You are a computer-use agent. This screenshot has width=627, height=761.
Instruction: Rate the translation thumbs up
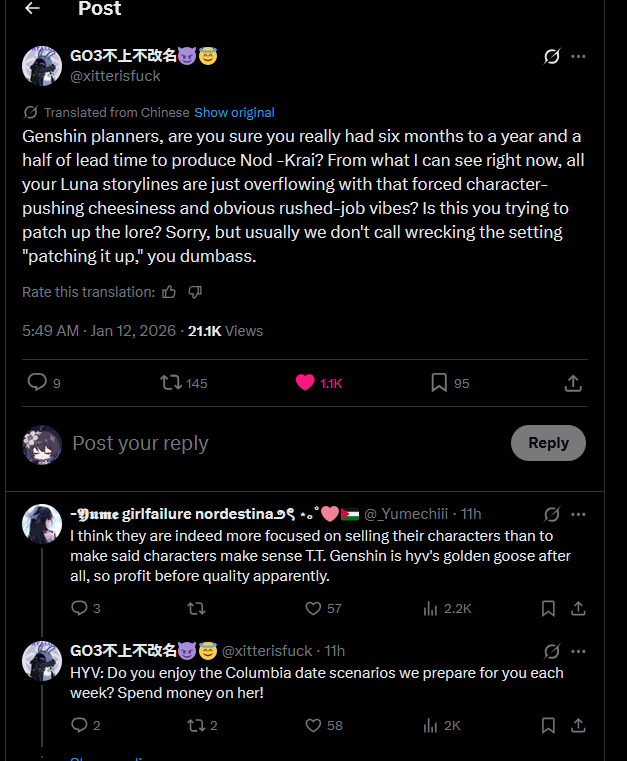pos(169,292)
